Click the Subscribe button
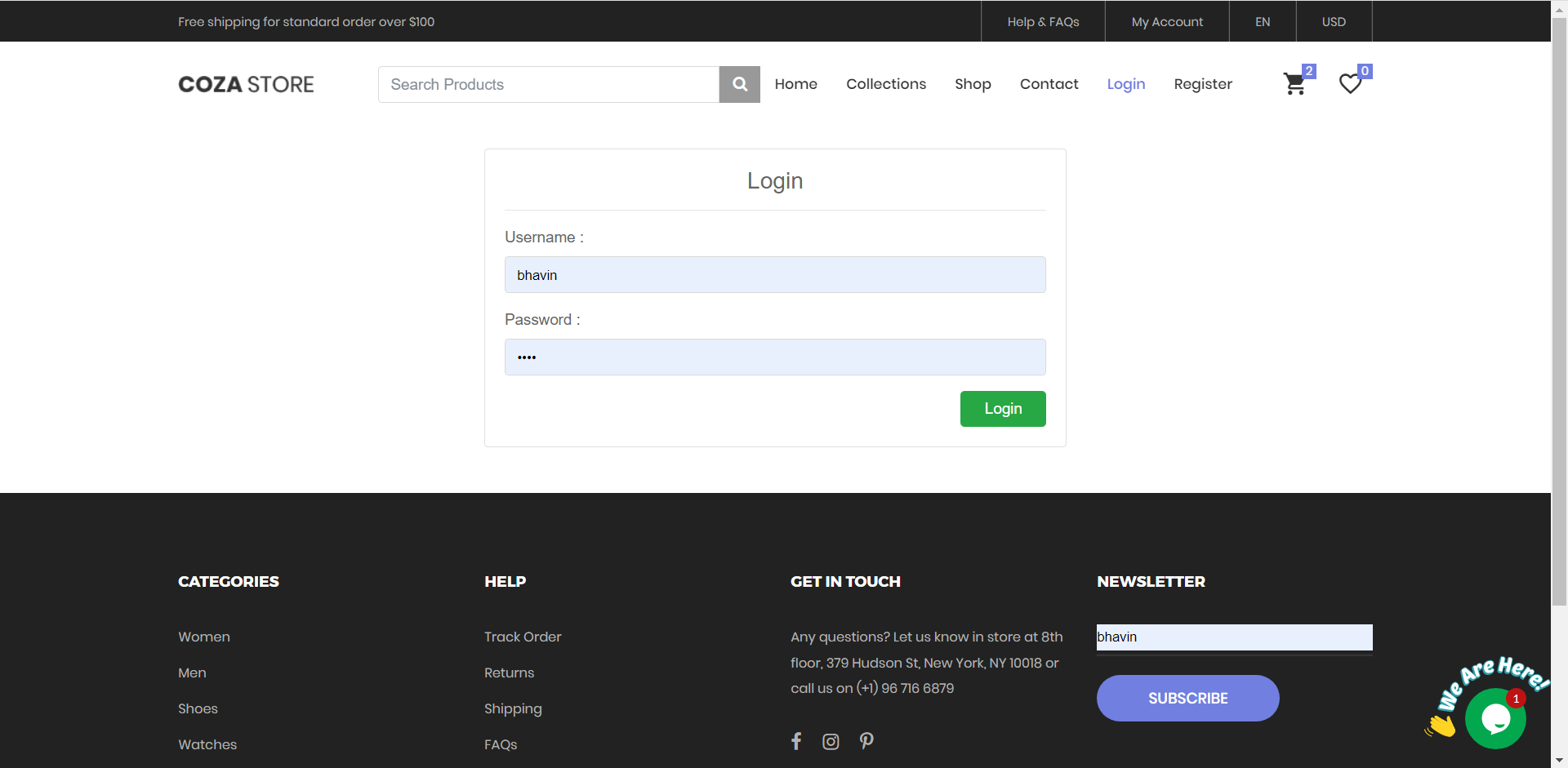Screen dimensions: 1568x768 1187,698
